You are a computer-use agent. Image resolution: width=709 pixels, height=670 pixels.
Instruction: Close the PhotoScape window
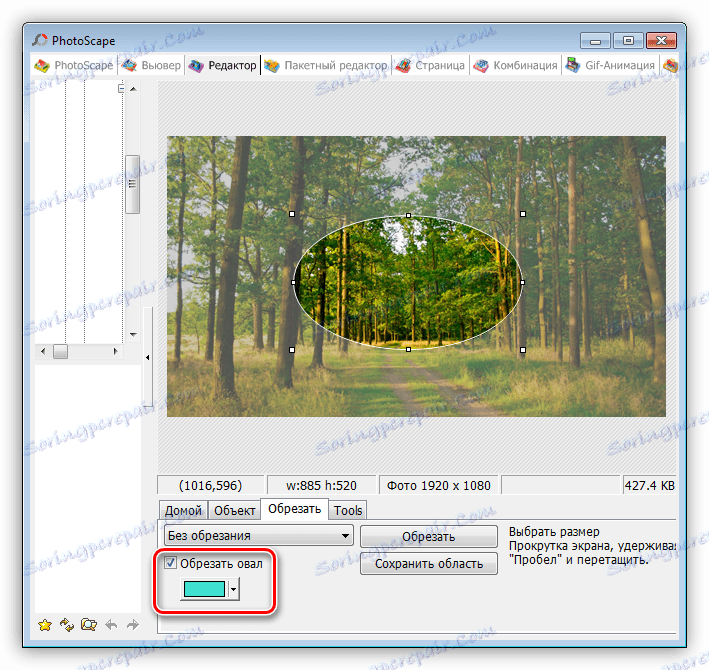[661, 41]
